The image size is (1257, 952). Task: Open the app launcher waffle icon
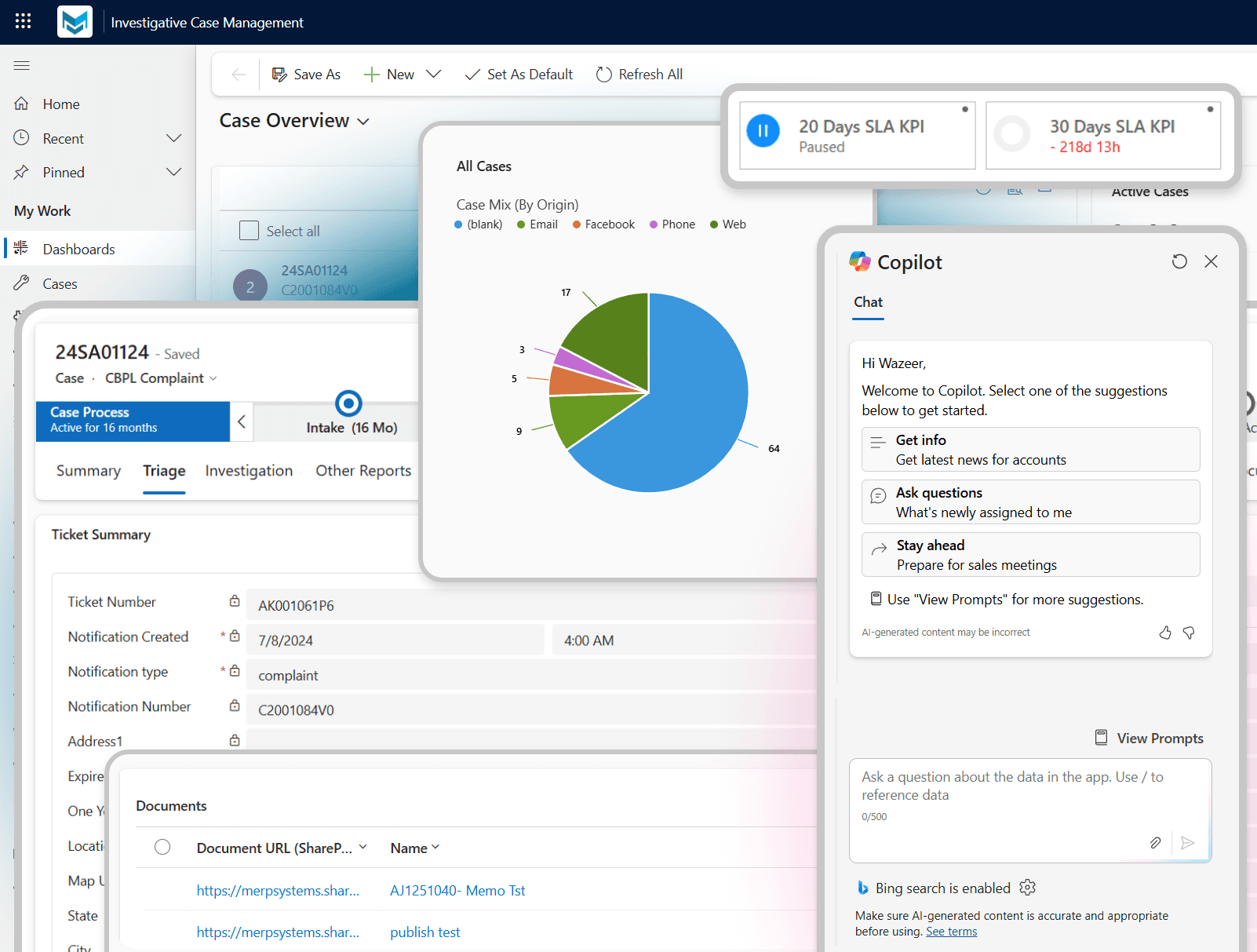coord(23,21)
